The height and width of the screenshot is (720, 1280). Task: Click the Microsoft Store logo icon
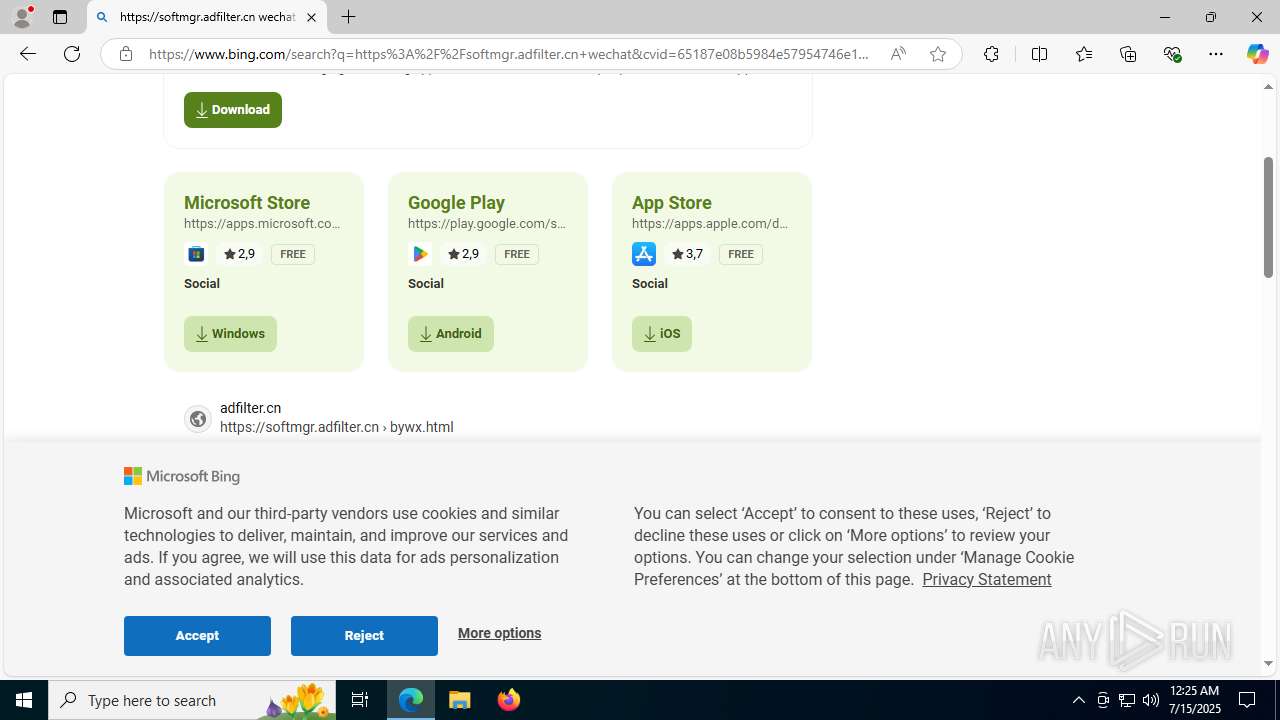196,254
